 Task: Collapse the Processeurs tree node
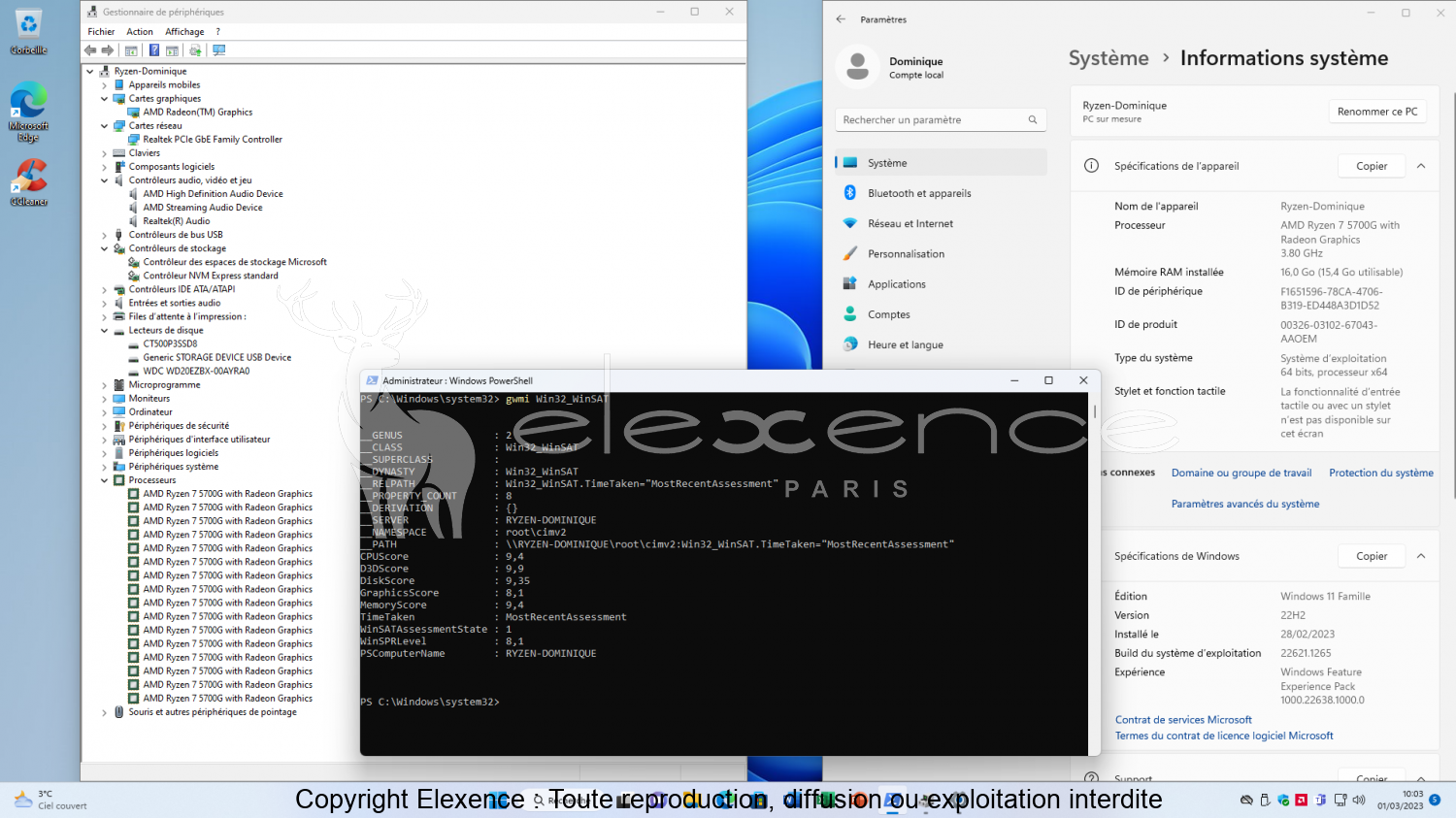pyautogui.click(x=104, y=480)
